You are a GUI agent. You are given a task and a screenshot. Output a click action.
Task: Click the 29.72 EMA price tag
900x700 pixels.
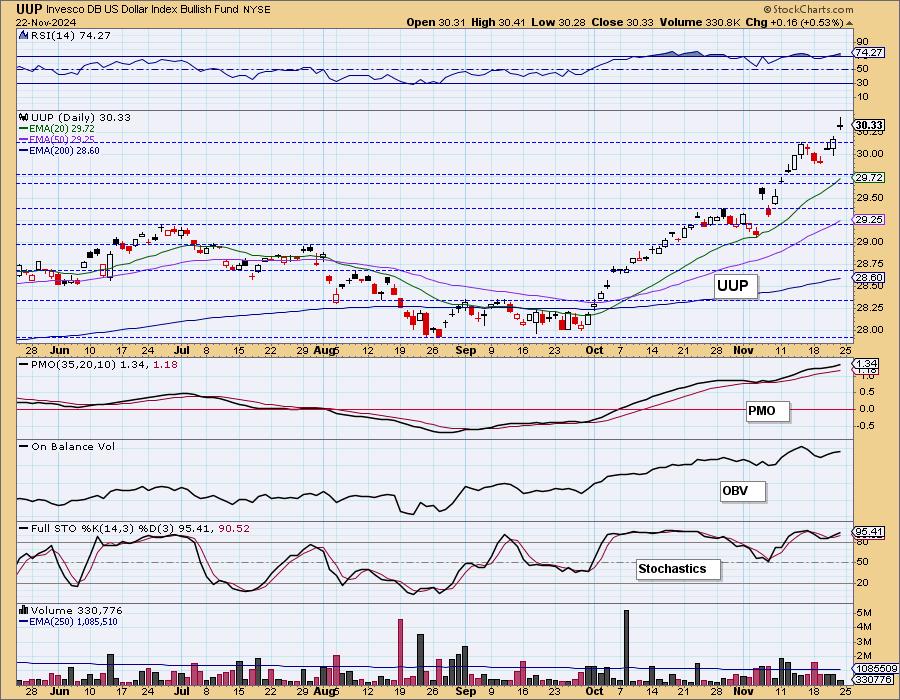[869, 178]
